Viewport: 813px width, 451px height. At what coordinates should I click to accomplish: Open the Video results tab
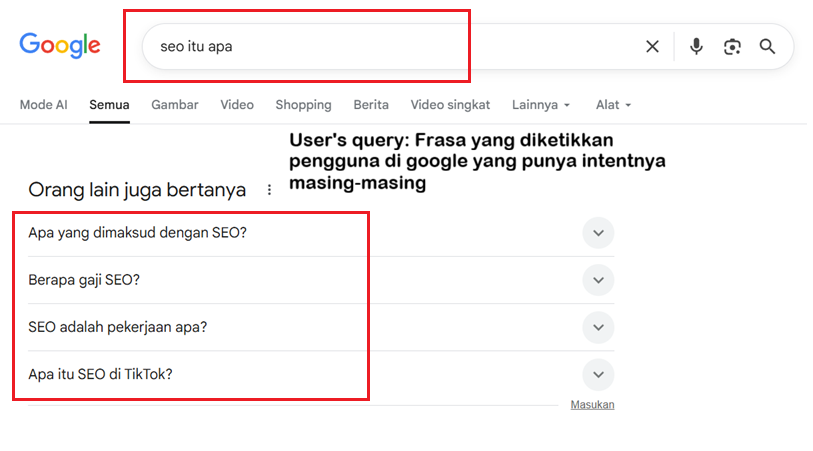(x=237, y=105)
